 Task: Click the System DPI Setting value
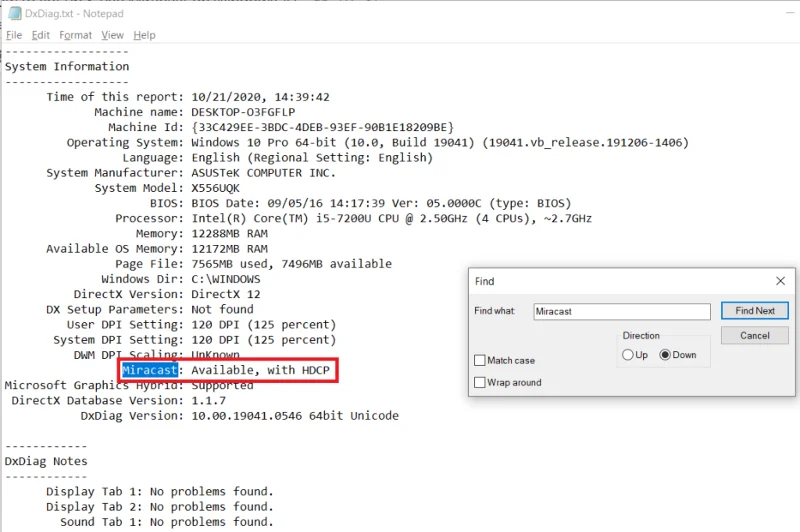[264, 340]
